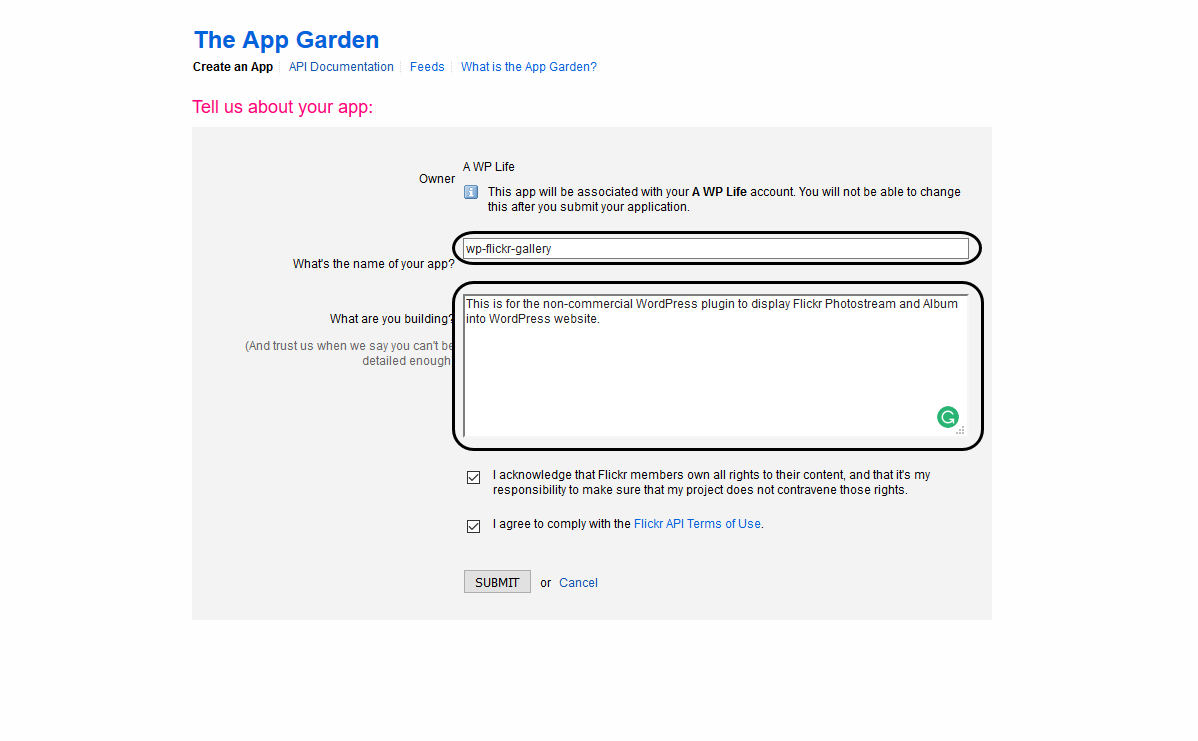Click The App Garden title link
The width and height of the screenshot is (1198, 741).
coord(286,40)
